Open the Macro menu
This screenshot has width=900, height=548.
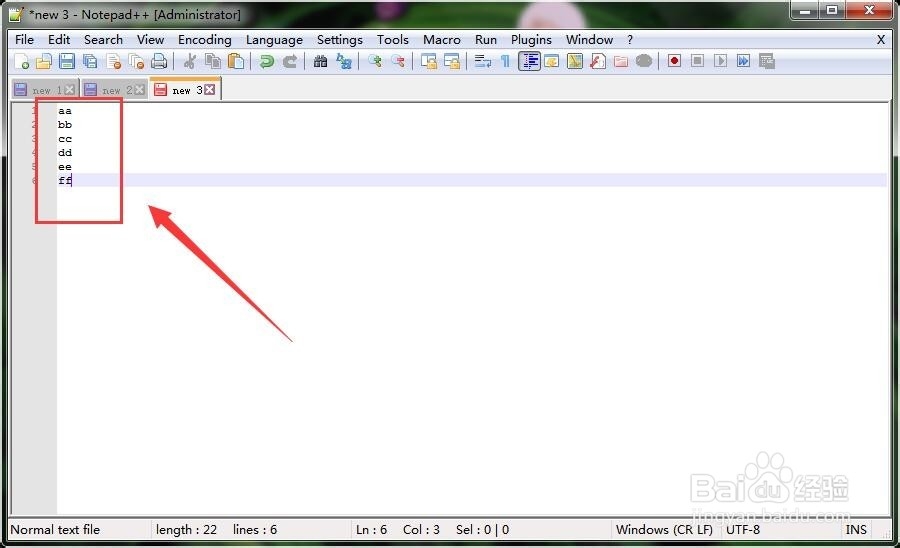click(442, 40)
